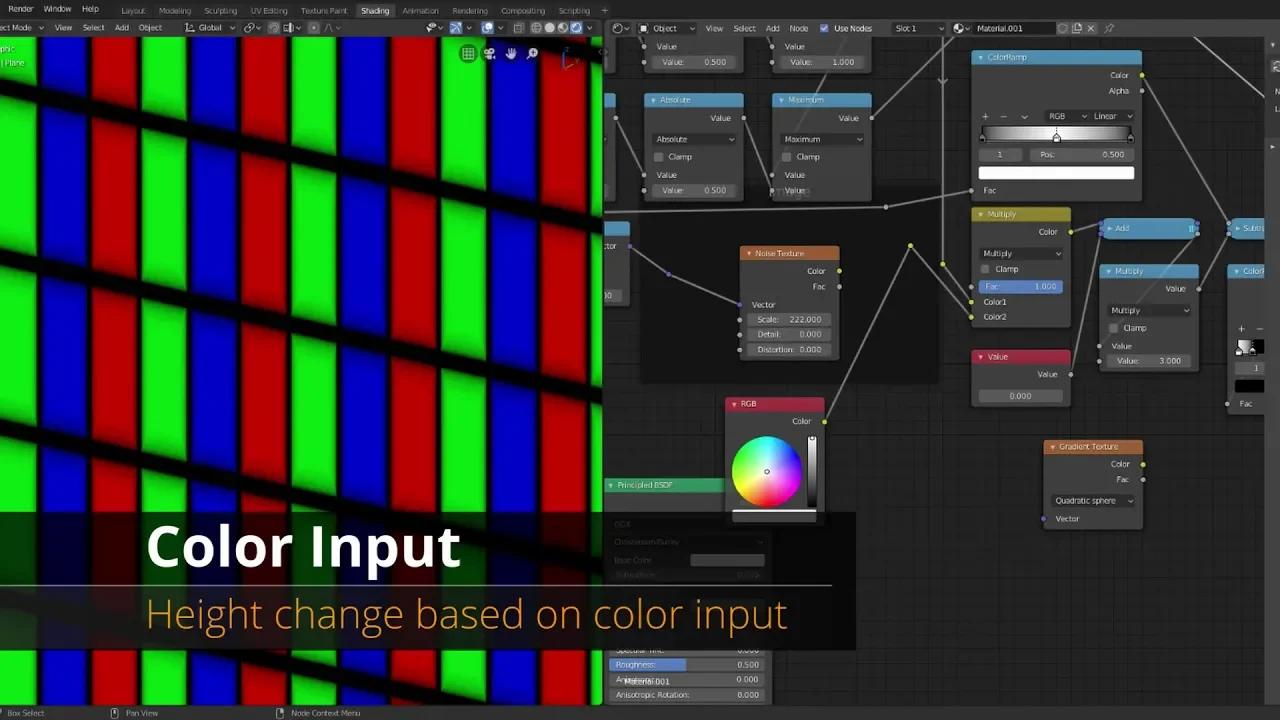
Task: Disable the Use Nodes checkbox
Action: click(x=825, y=28)
